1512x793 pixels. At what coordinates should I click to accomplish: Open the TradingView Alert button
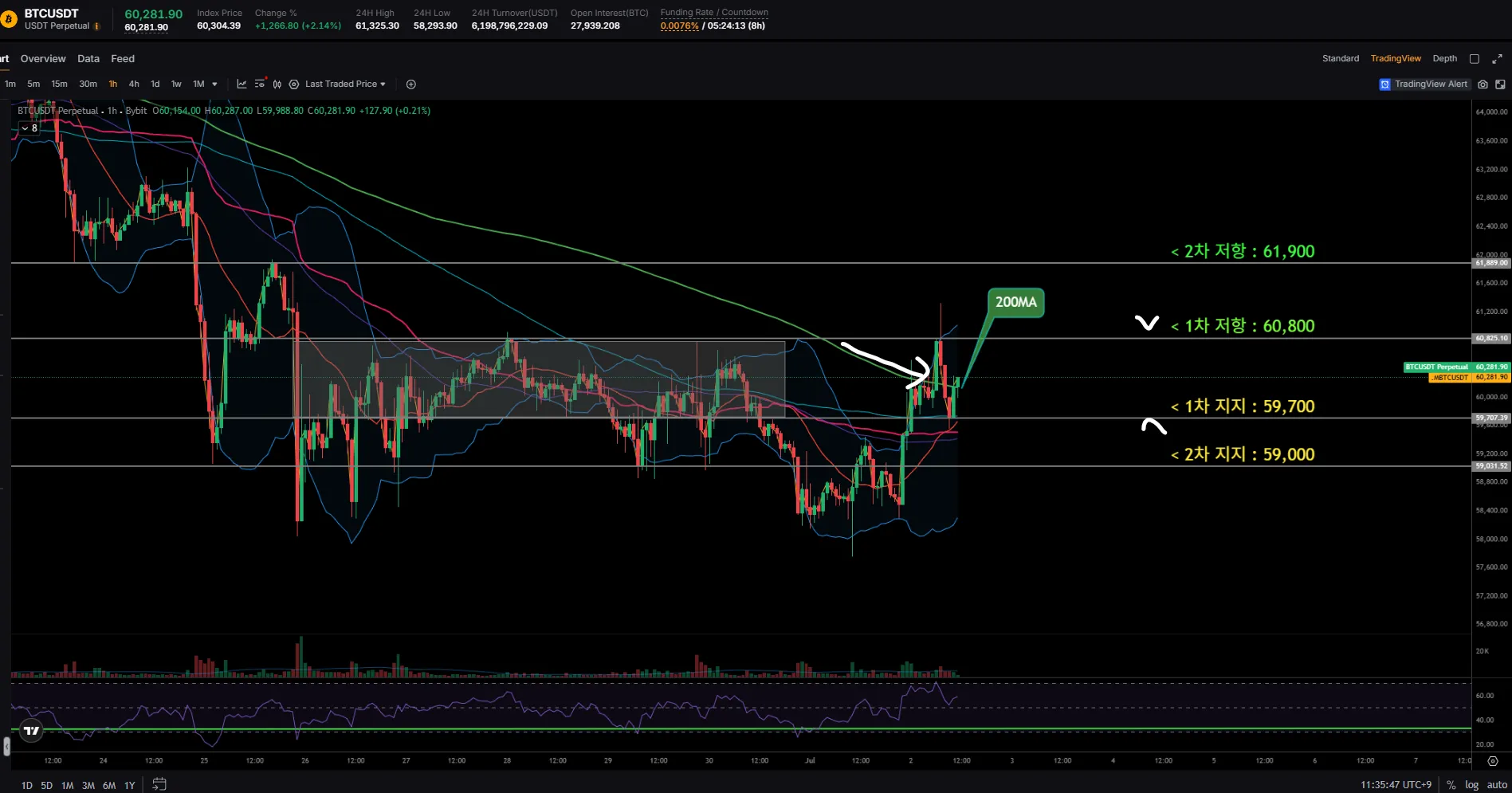1424,84
